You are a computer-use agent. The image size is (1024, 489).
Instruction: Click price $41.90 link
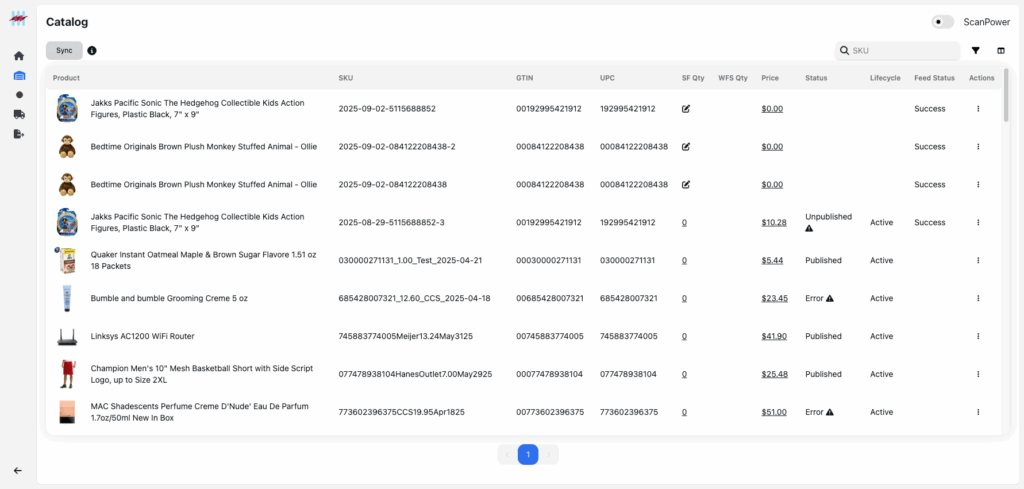774,336
